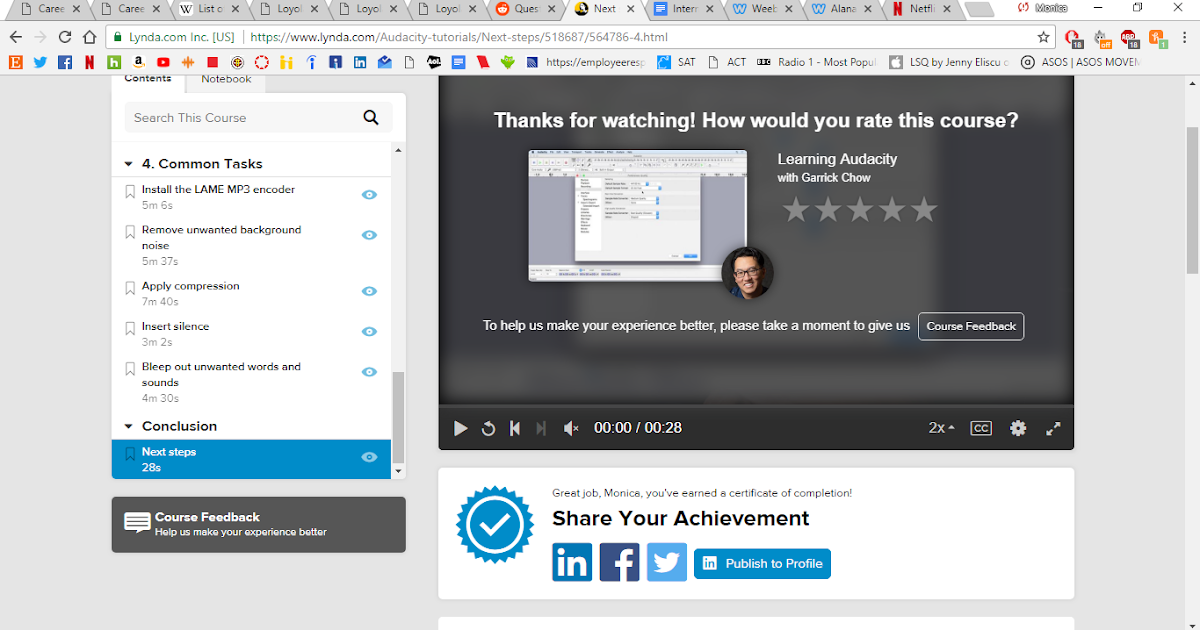Share achievement via the LinkedIn square icon
This screenshot has height=630, width=1200.
point(572,562)
